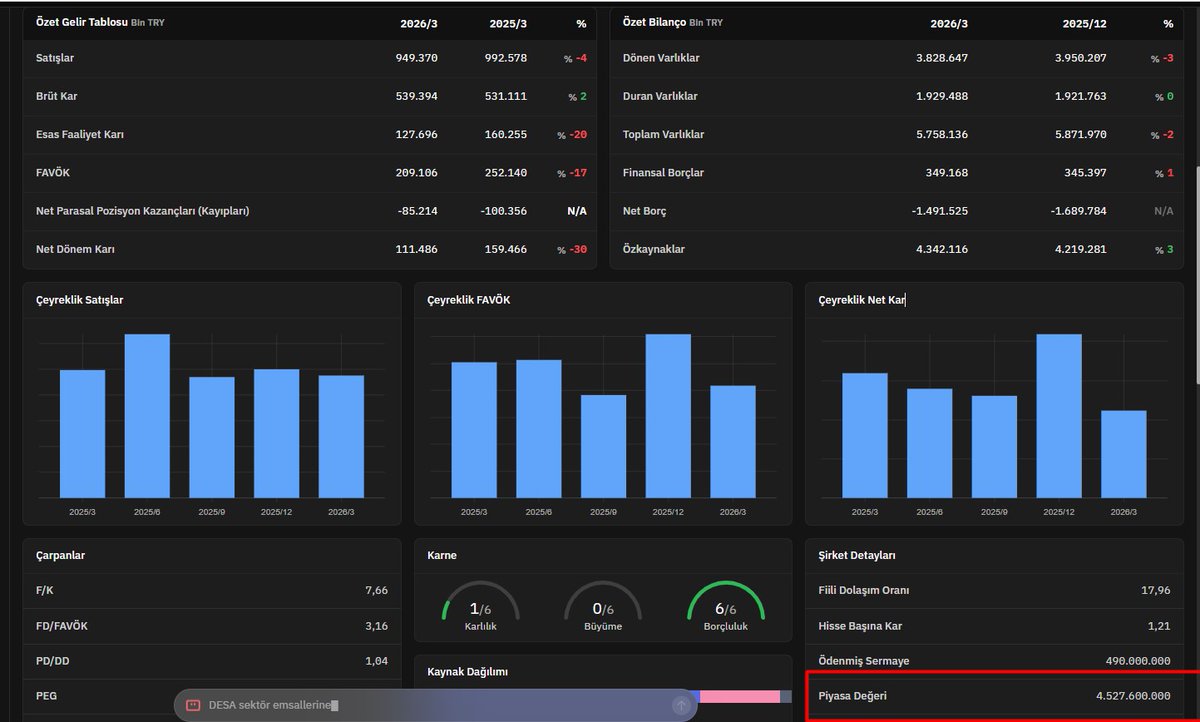This screenshot has height=722, width=1200.
Task: Submit the prompt with the arrow send button
Action: (x=681, y=705)
